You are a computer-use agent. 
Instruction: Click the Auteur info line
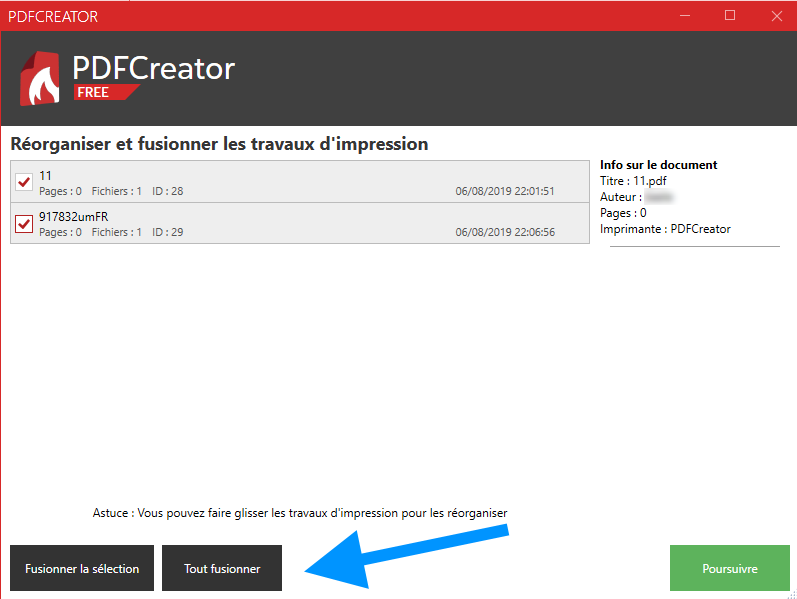tap(636, 197)
